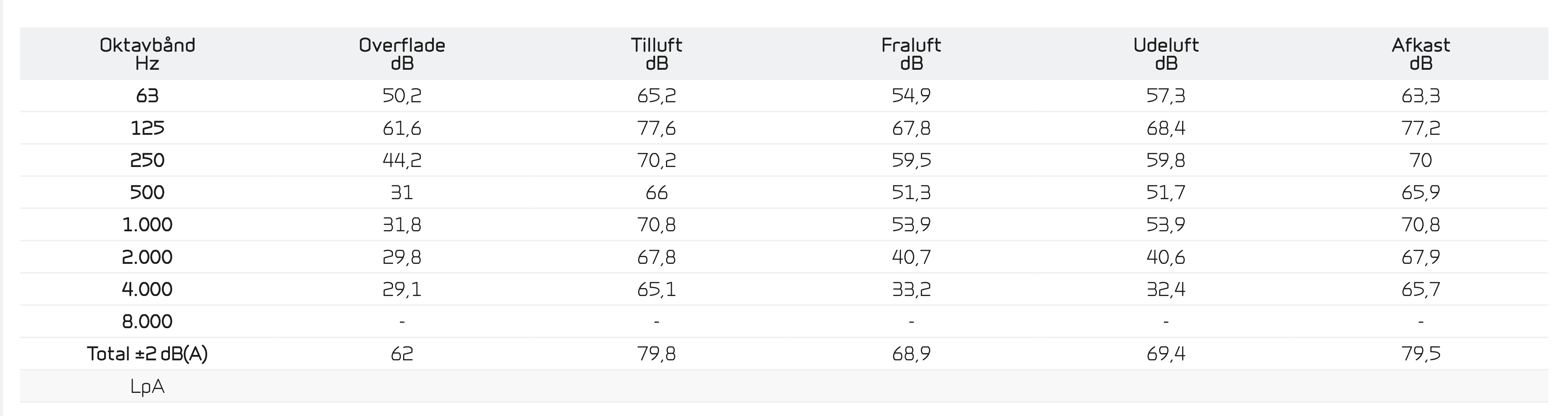
Task: Click Overflade value 61,6 at 125 Hz
Action: pyautogui.click(x=402, y=128)
